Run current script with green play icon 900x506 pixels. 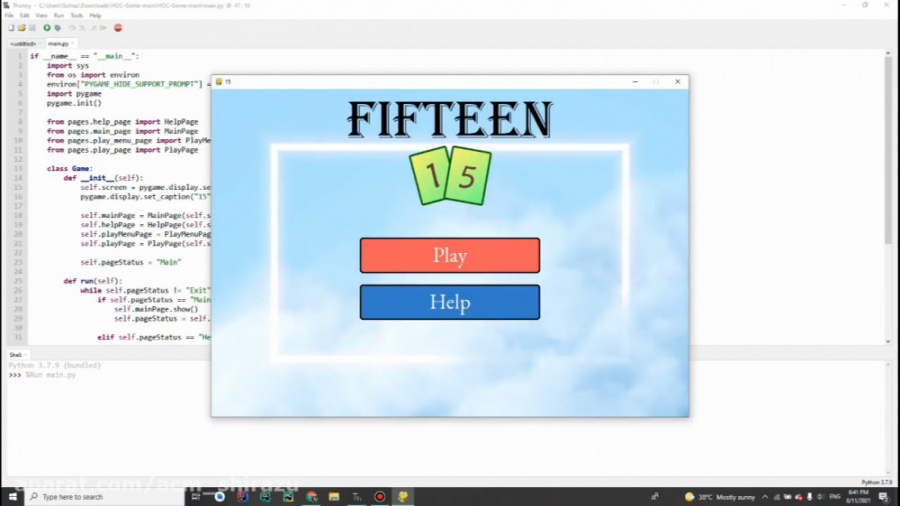(46, 28)
